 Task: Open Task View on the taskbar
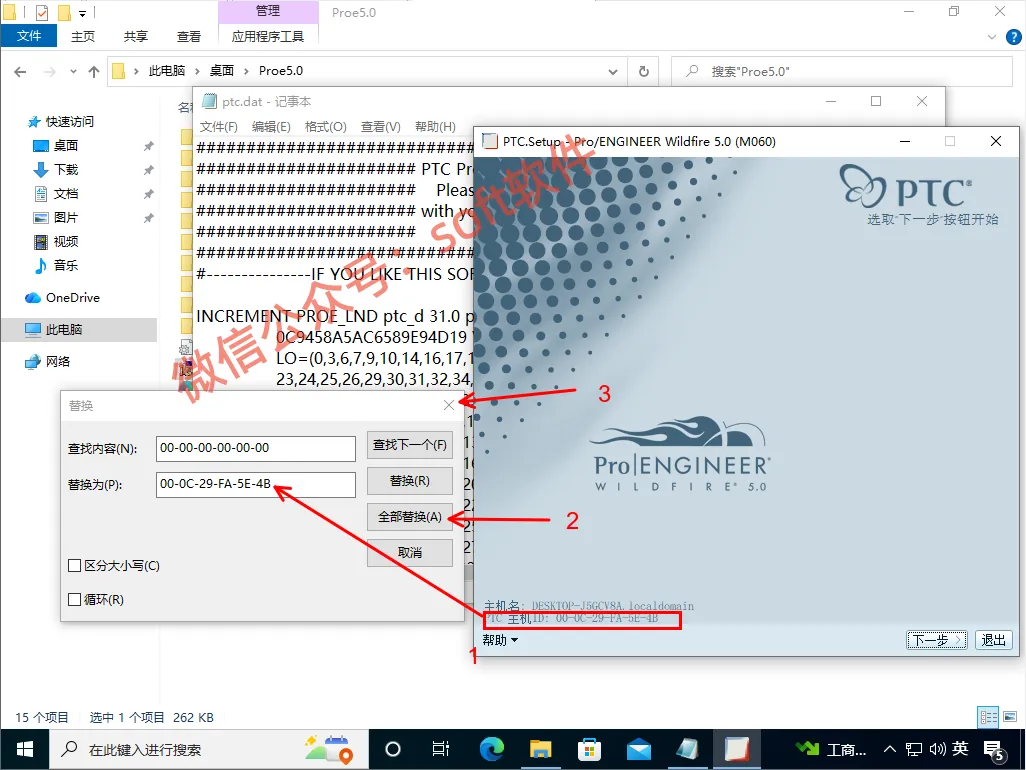pos(441,749)
